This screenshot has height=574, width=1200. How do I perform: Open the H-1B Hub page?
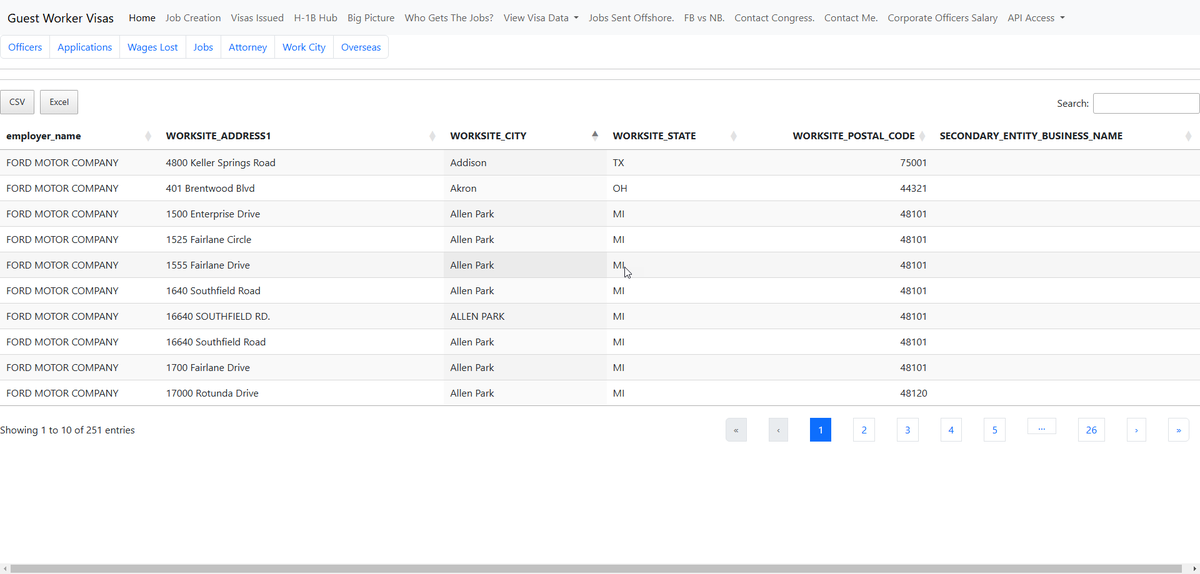315,18
